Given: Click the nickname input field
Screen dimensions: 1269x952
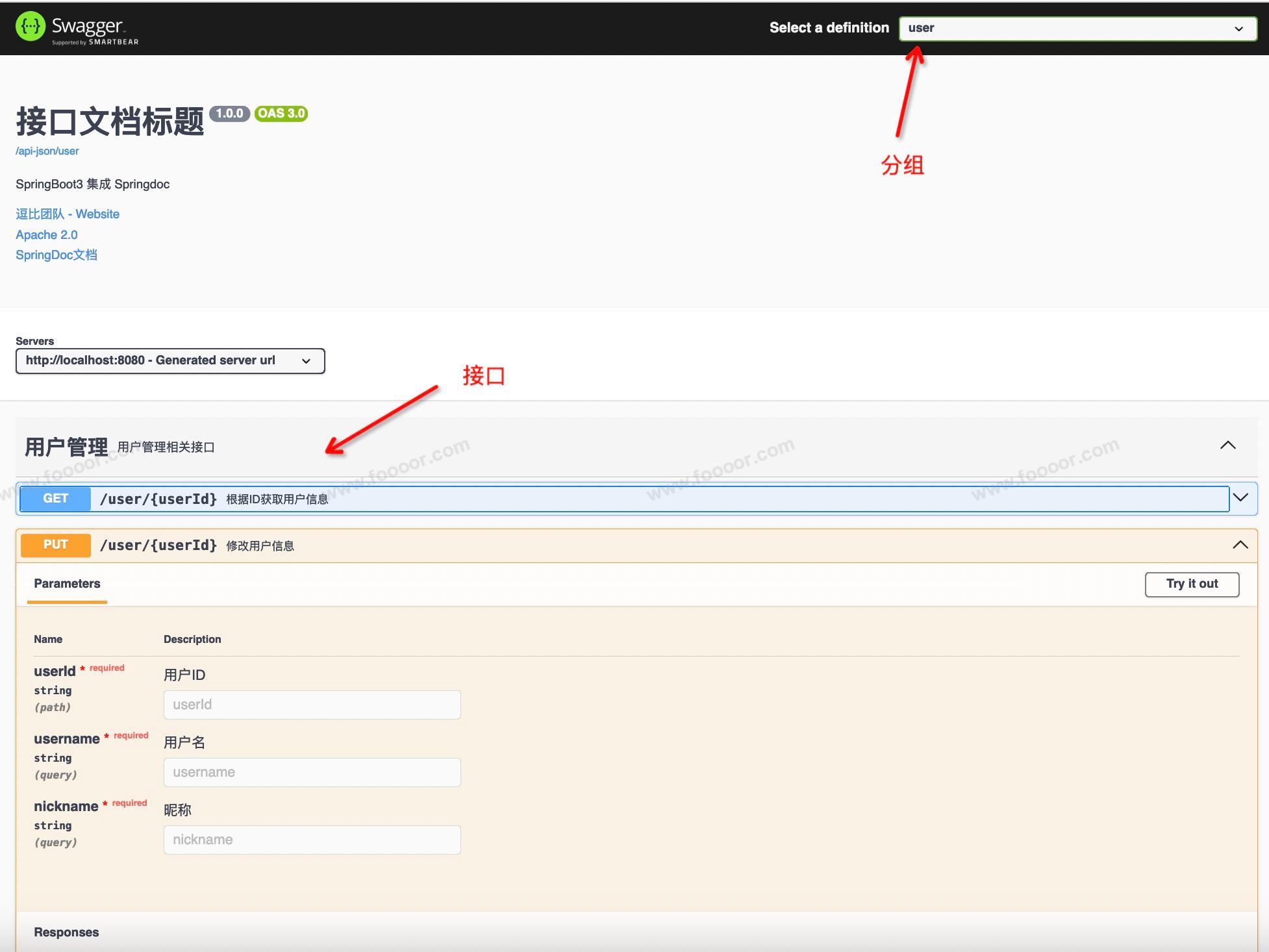Looking at the screenshot, I should [x=312, y=840].
